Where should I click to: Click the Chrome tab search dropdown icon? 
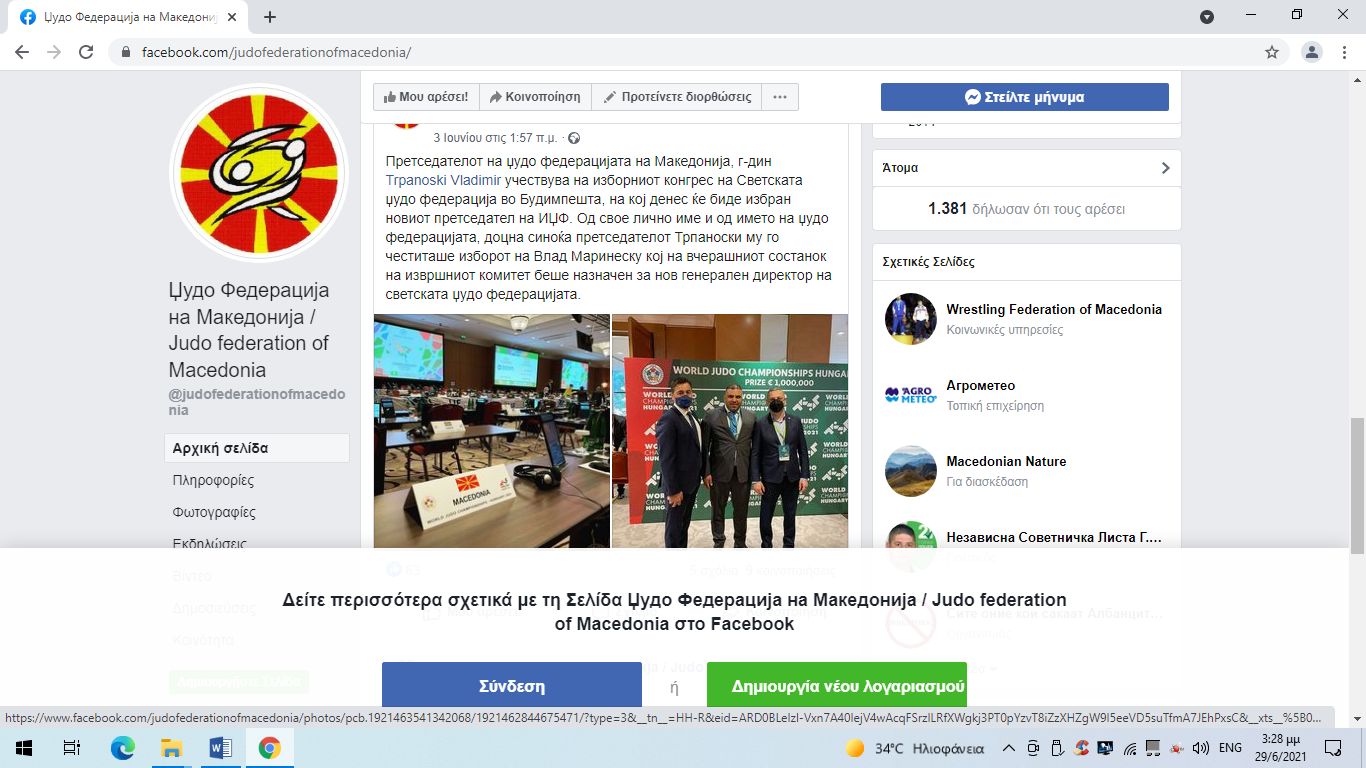tap(1207, 17)
